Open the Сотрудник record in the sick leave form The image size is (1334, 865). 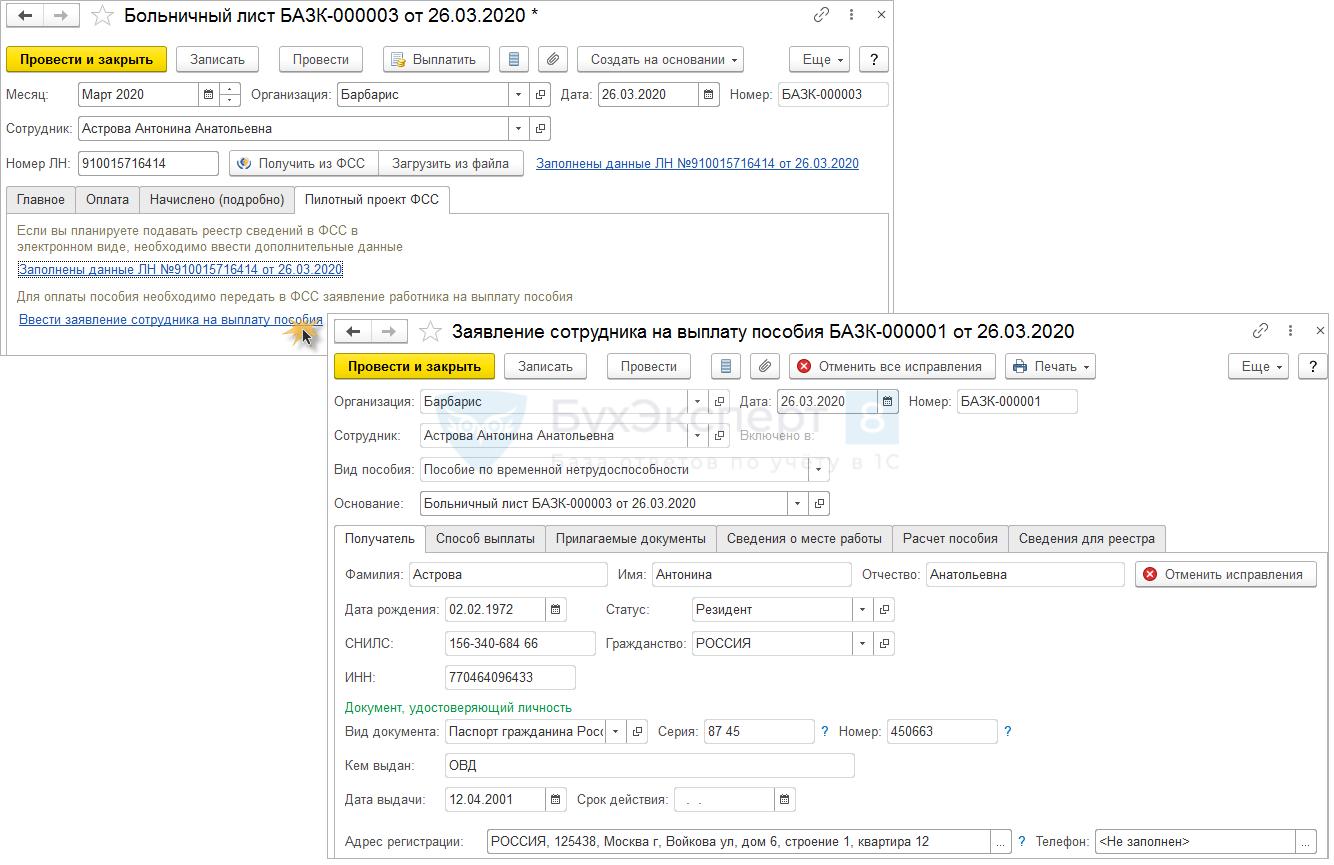click(x=540, y=128)
